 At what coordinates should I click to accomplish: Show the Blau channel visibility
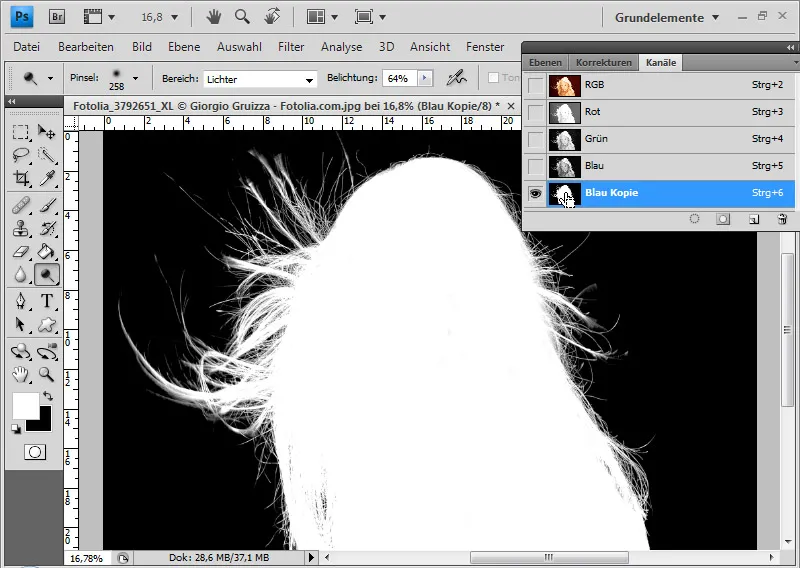[x=536, y=166]
